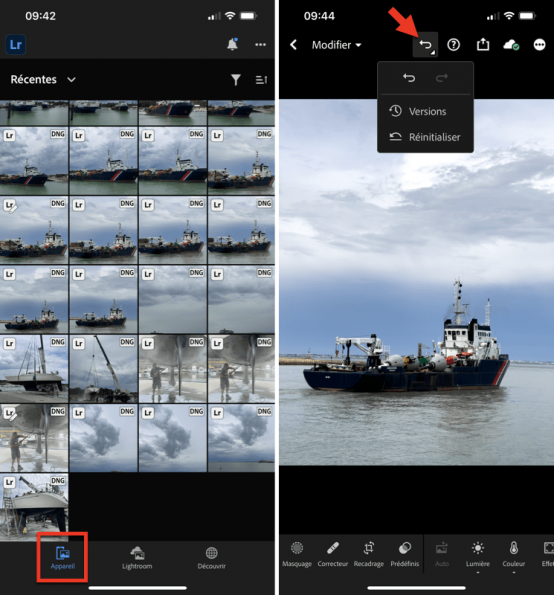Select the Masquage tool
The width and height of the screenshot is (554, 595).
click(297, 554)
